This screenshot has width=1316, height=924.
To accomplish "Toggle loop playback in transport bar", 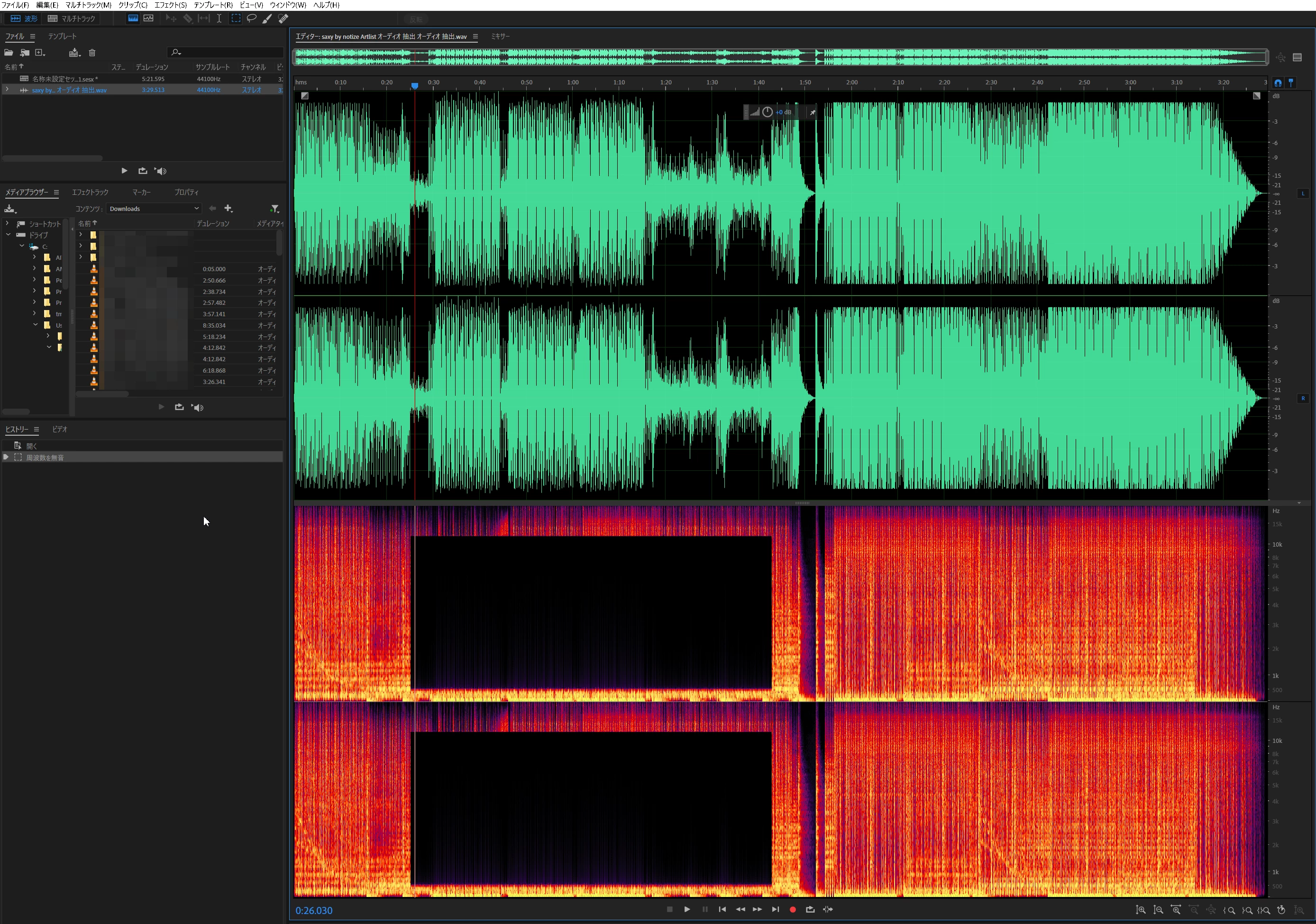I will click(x=810, y=910).
